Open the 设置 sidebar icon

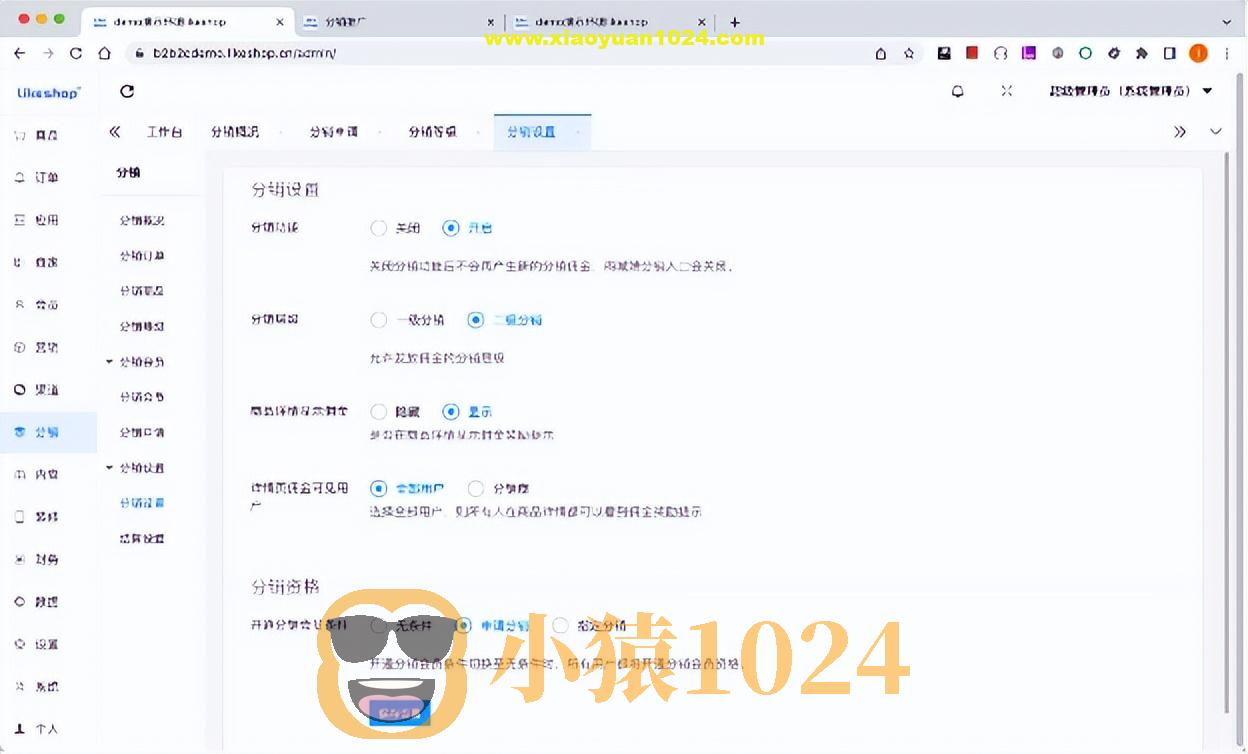[x=44, y=645]
